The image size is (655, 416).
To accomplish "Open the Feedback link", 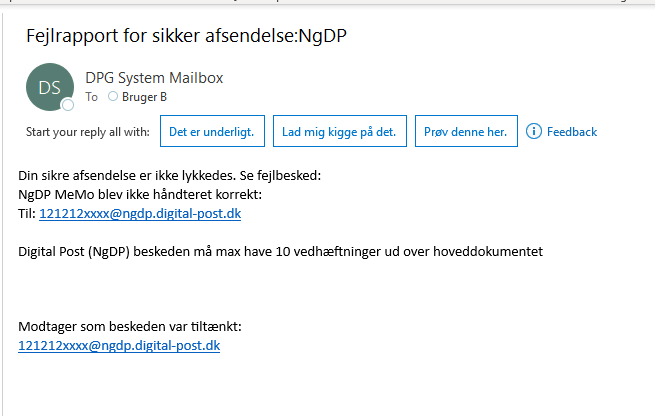I will 571,131.
